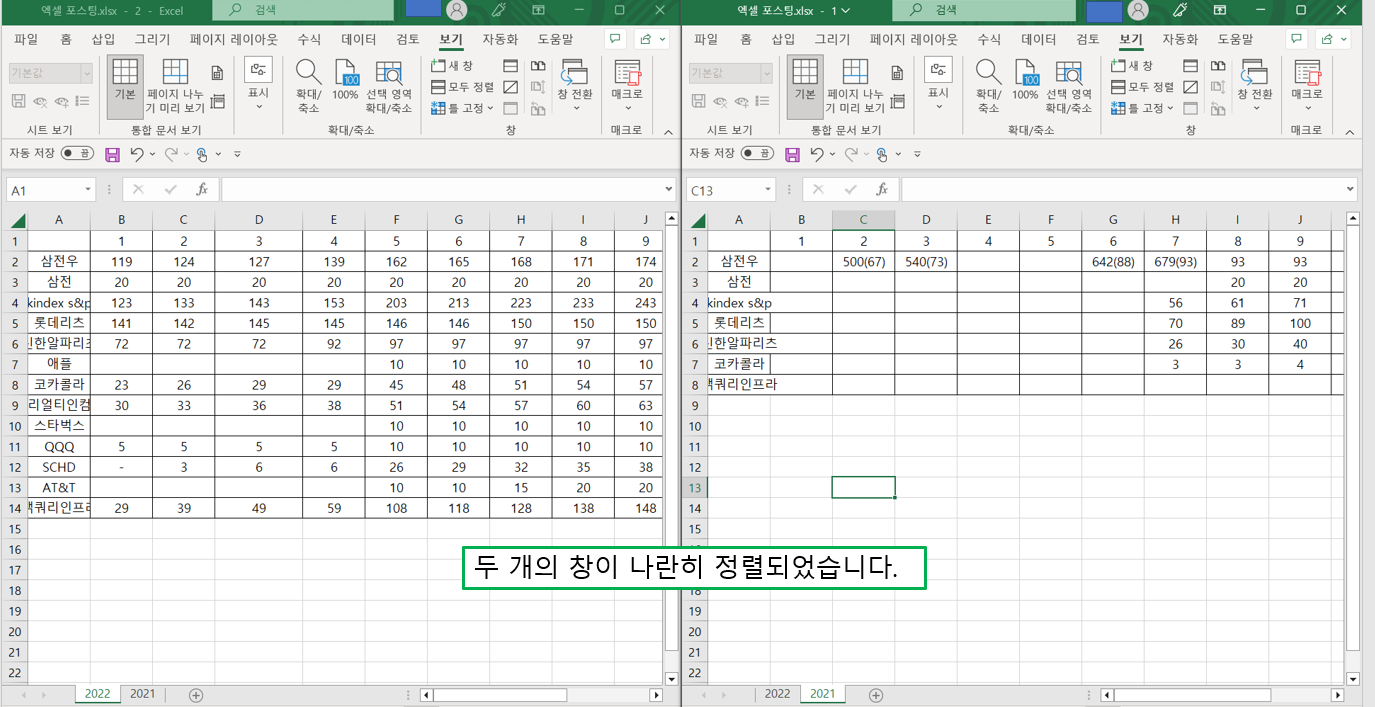1375x707 pixels.
Task: Toggle AutoSave switch in right window
Action: click(757, 153)
